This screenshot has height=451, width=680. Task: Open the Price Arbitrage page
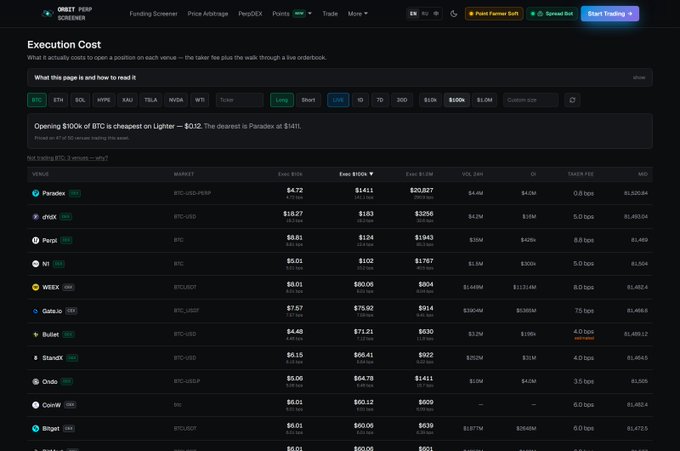pos(208,13)
